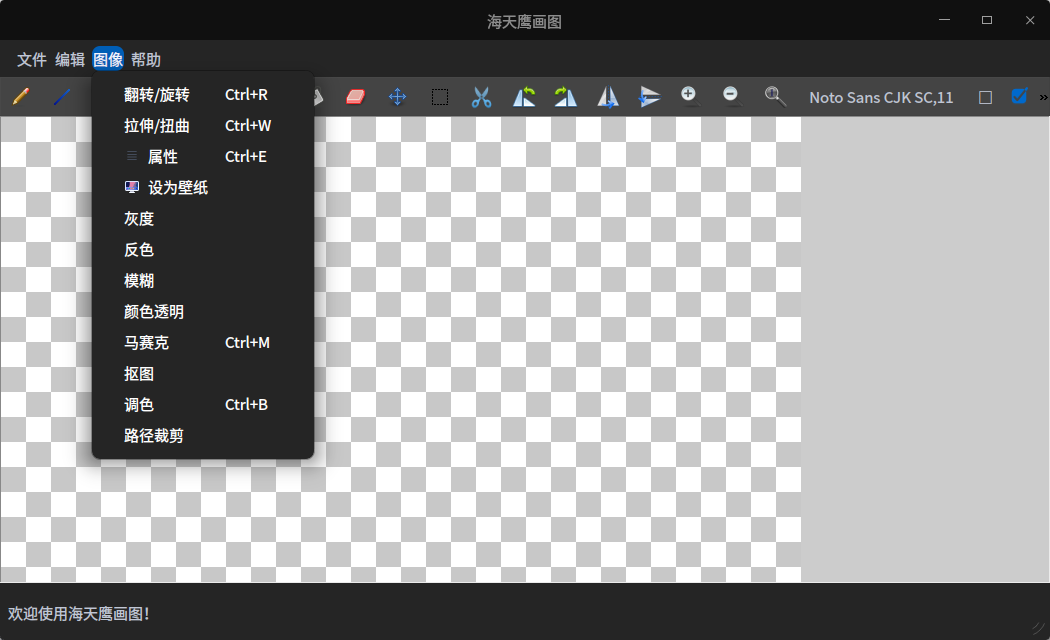The width and height of the screenshot is (1050, 640).
Task: Choose 马赛克 mosaic menu entry
Action: [x=203, y=342]
